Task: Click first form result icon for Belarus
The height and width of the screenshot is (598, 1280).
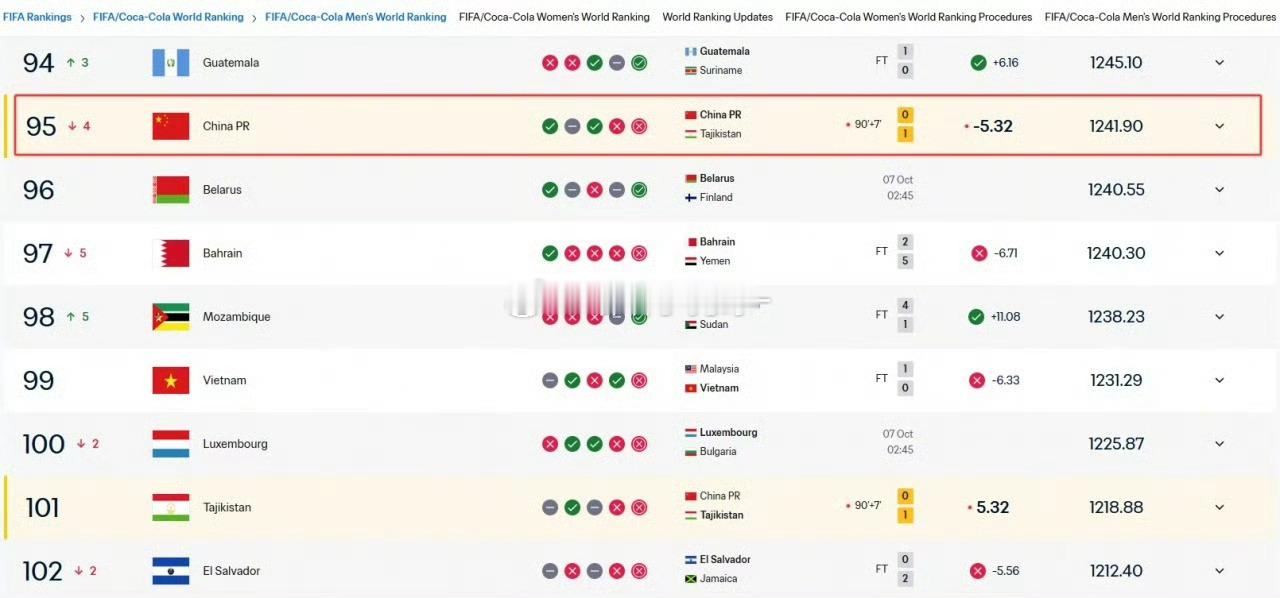Action: [550, 190]
